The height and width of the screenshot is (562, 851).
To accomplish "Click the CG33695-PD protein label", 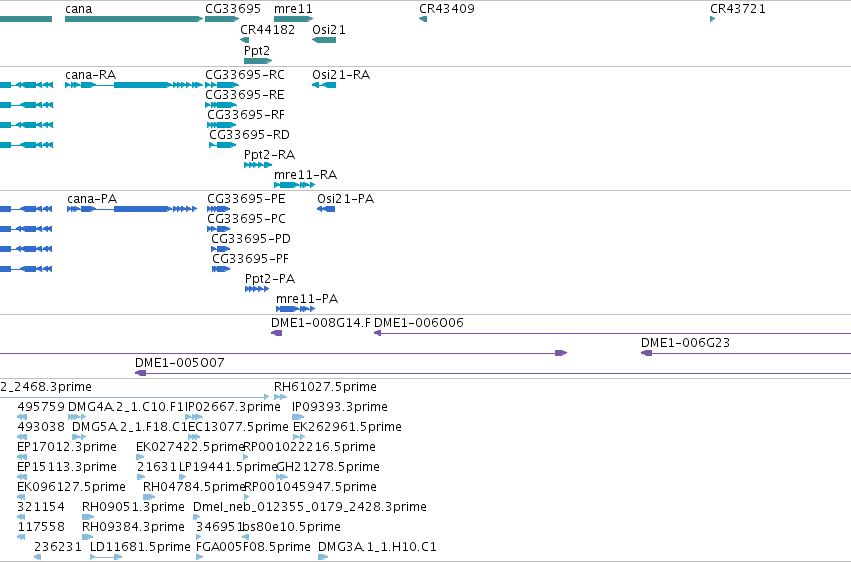I will tap(251, 239).
